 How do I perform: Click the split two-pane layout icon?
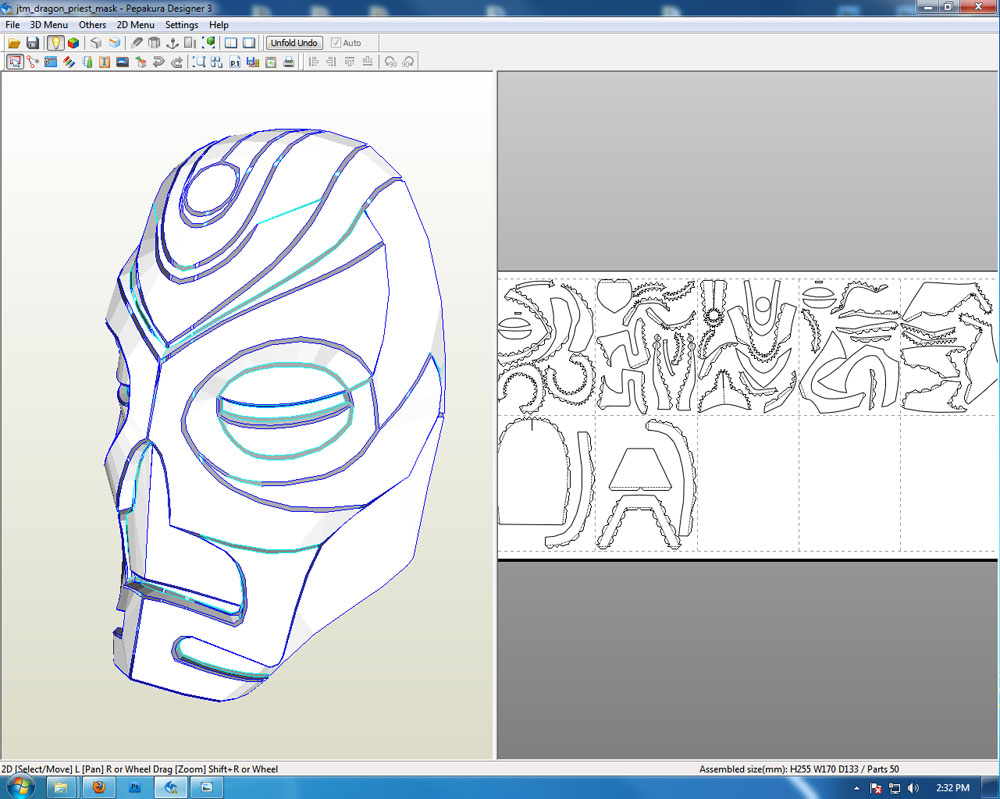coord(231,43)
